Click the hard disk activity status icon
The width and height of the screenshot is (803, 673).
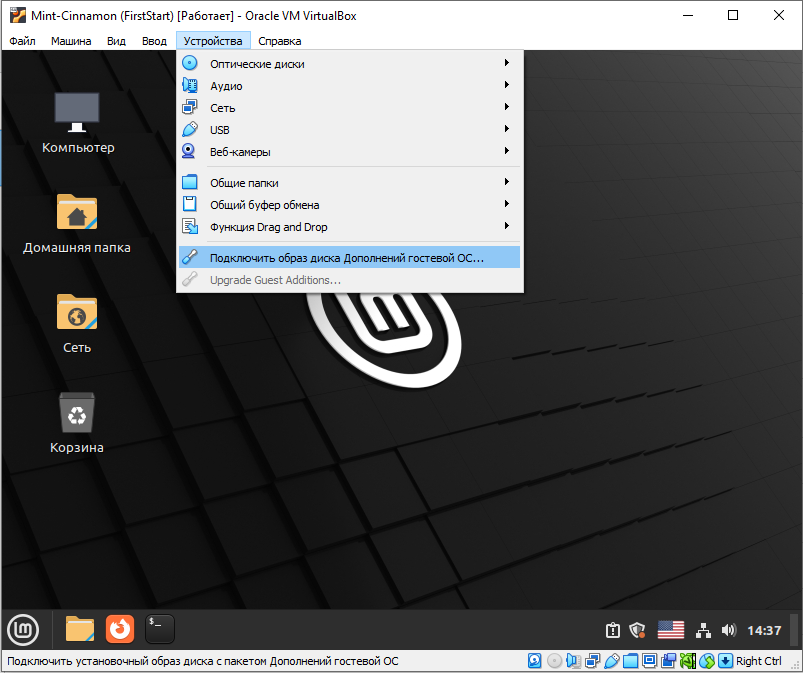click(535, 661)
